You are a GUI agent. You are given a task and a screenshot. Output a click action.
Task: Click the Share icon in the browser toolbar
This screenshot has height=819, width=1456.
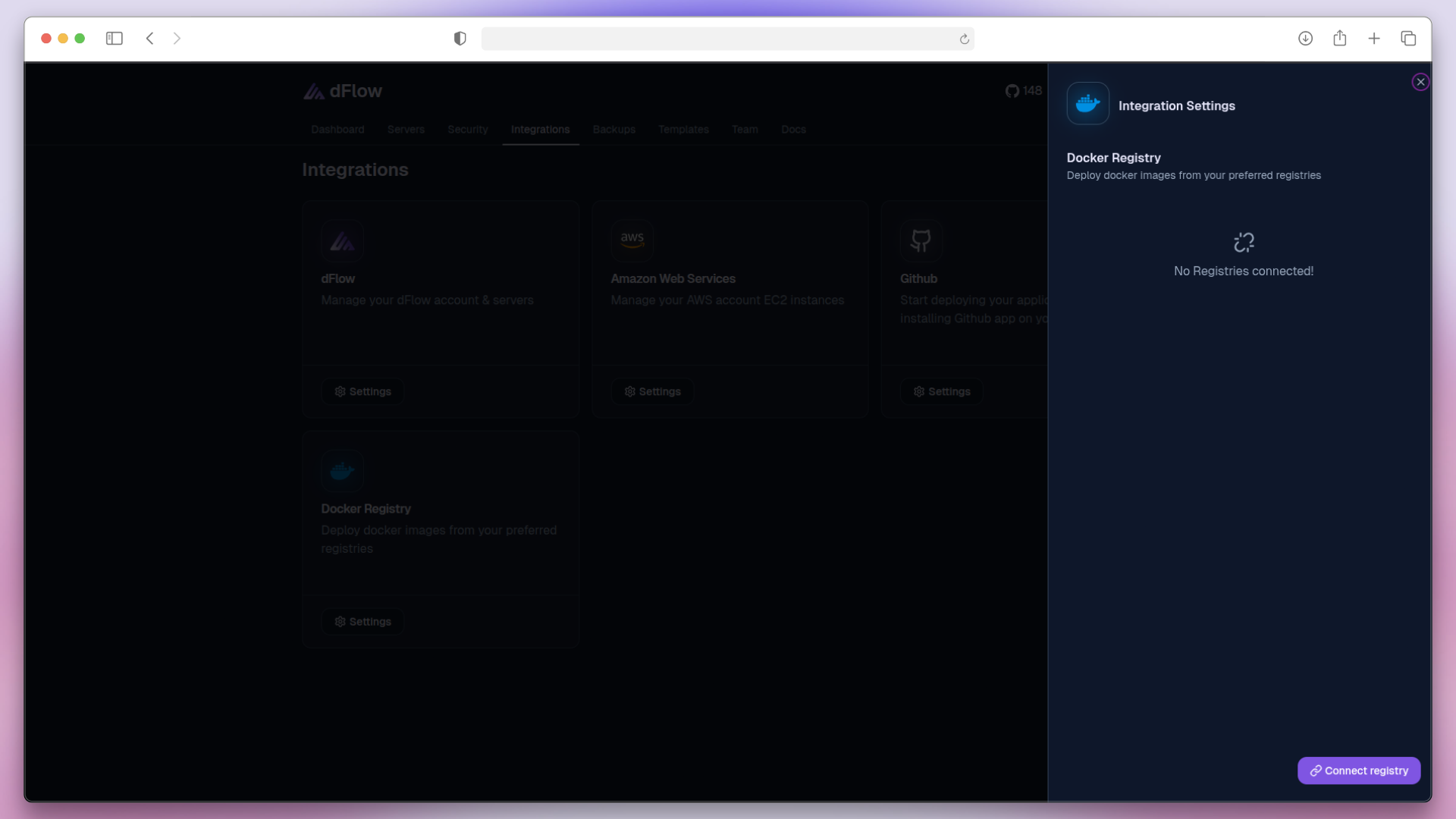coord(1339,39)
